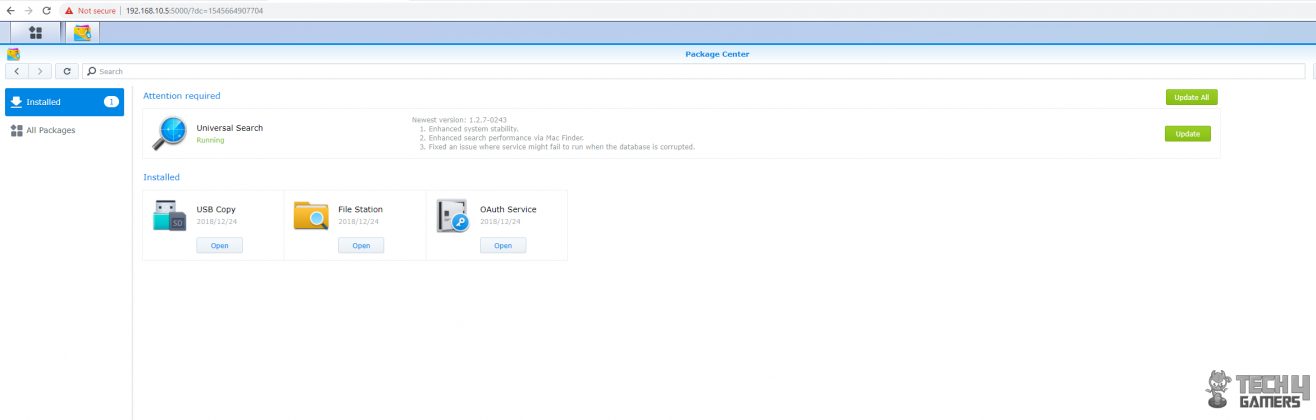Click the File Station folder icon
This screenshot has height=420, width=1316.
(311, 215)
